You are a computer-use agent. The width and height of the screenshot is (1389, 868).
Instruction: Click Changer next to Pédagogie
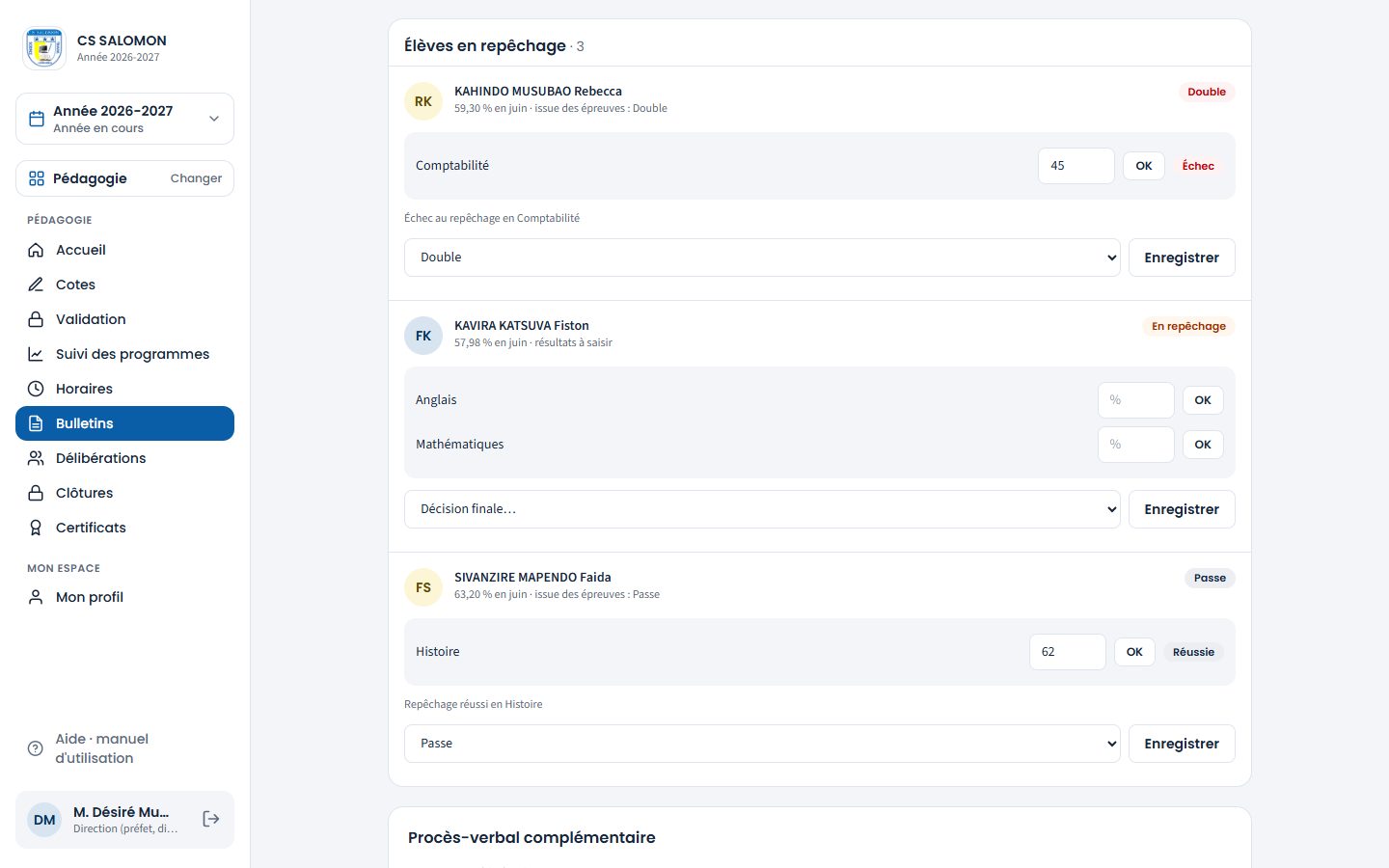pyautogui.click(x=196, y=178)
